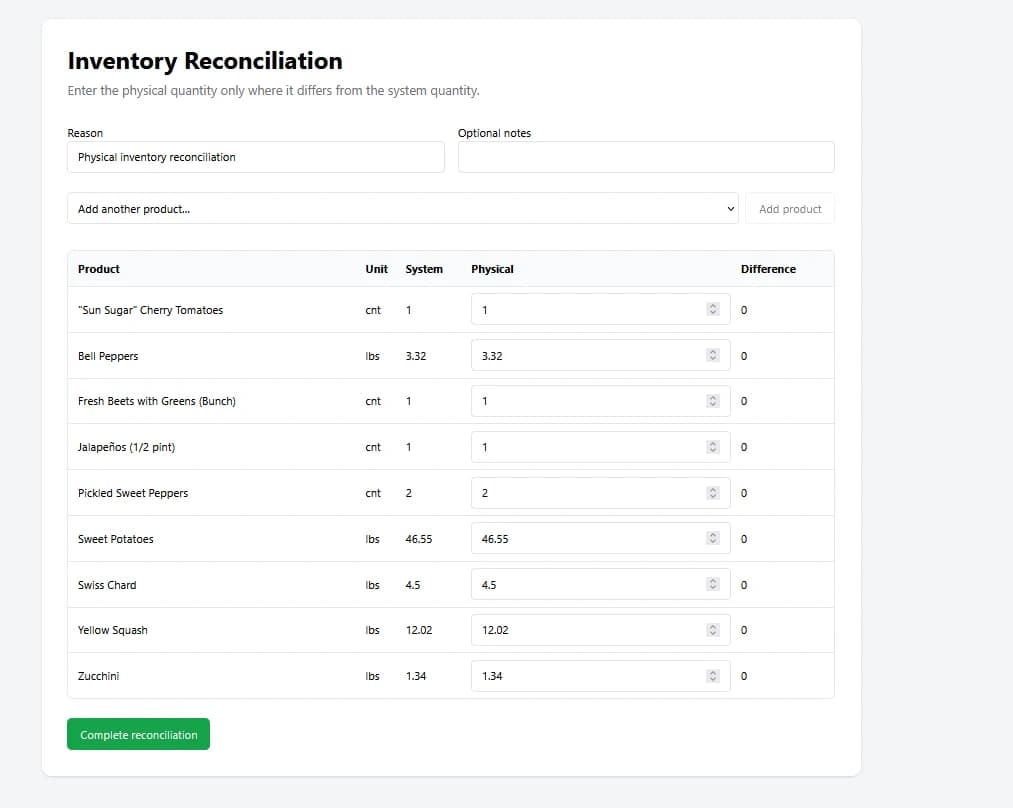Click the system quantity 1.34 for Zucchini

click(415, 676)
